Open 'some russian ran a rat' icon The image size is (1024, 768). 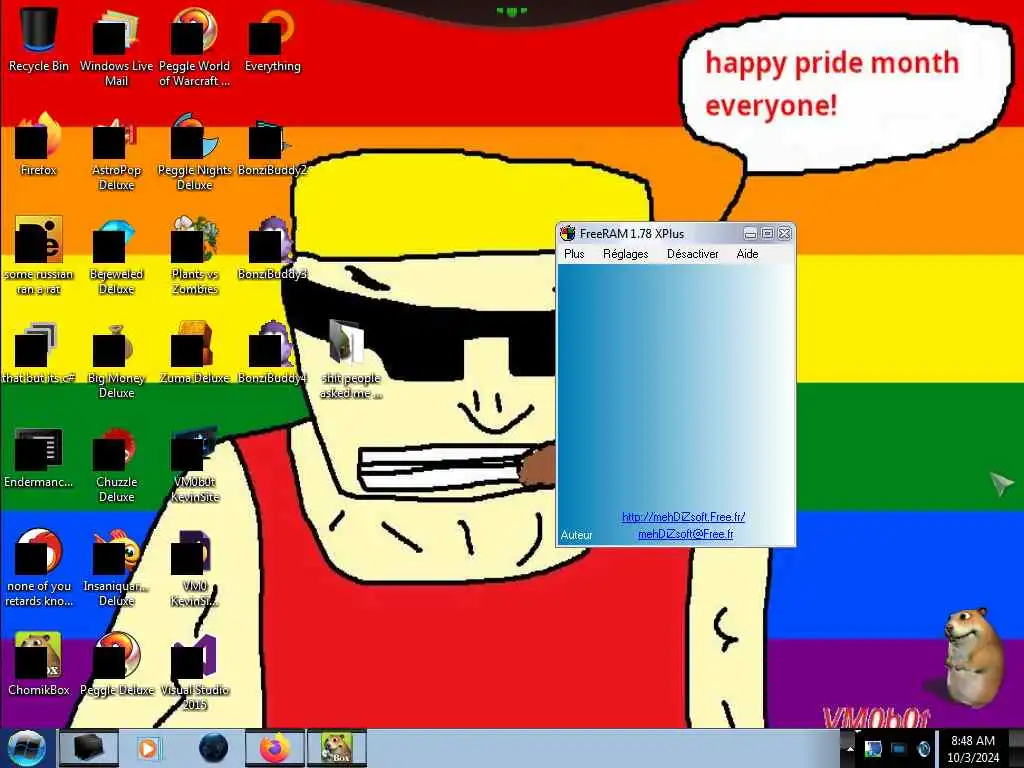[39, 255]
